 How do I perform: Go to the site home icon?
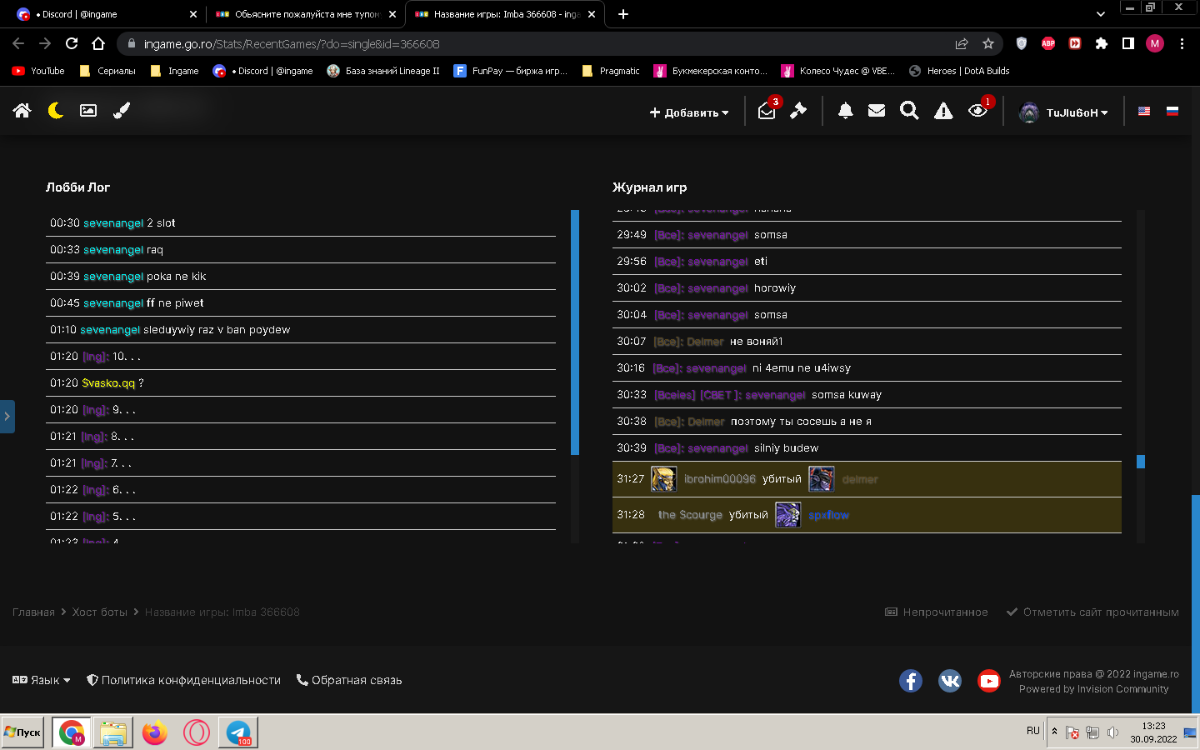tap(22, 112)
